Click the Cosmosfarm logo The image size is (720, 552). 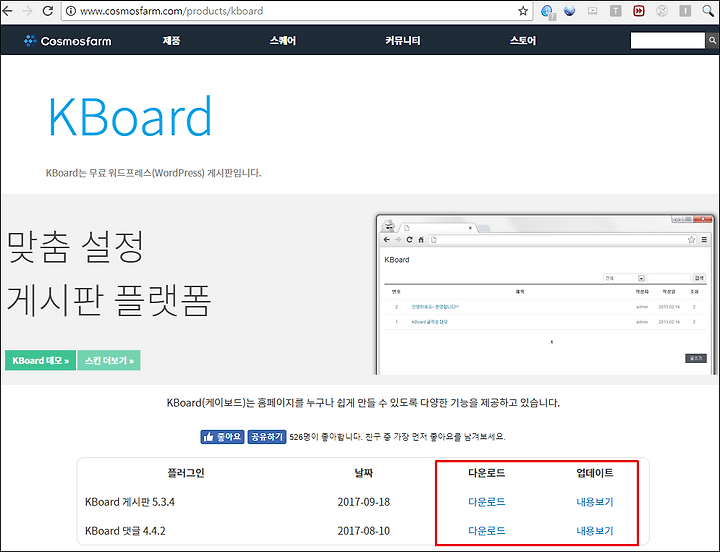click(x=68, y=41)
